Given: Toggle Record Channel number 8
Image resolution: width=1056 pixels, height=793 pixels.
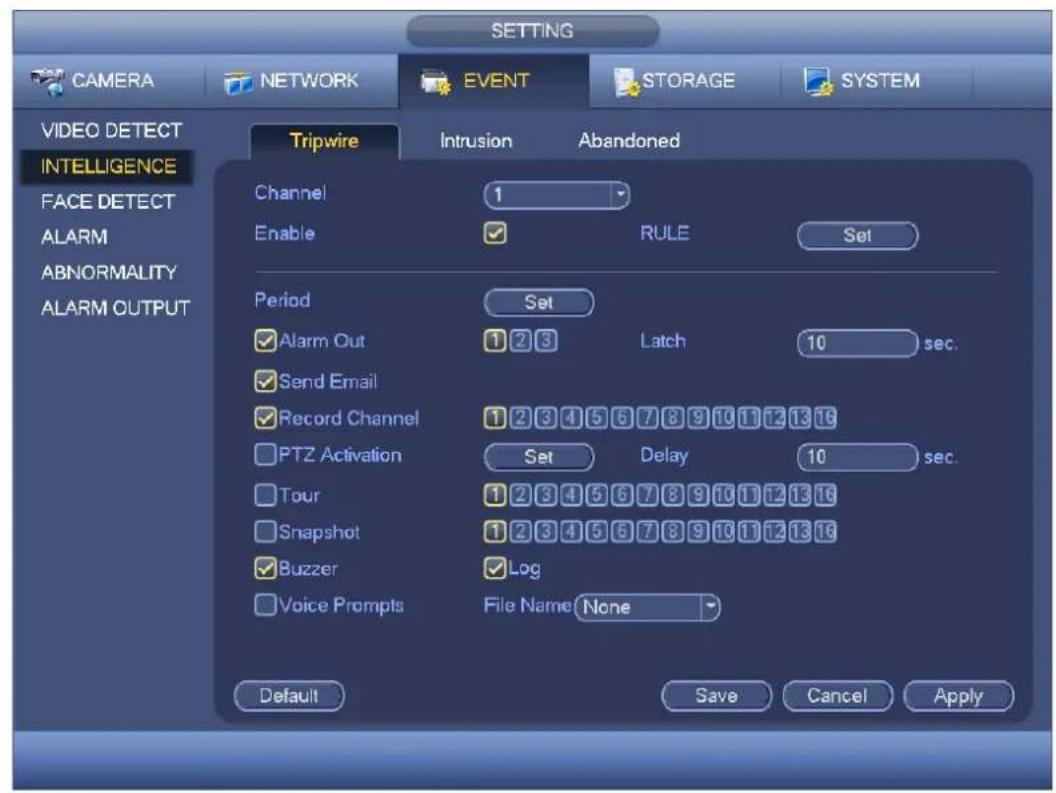Looking at the screenshot, I should coord(672,418).
